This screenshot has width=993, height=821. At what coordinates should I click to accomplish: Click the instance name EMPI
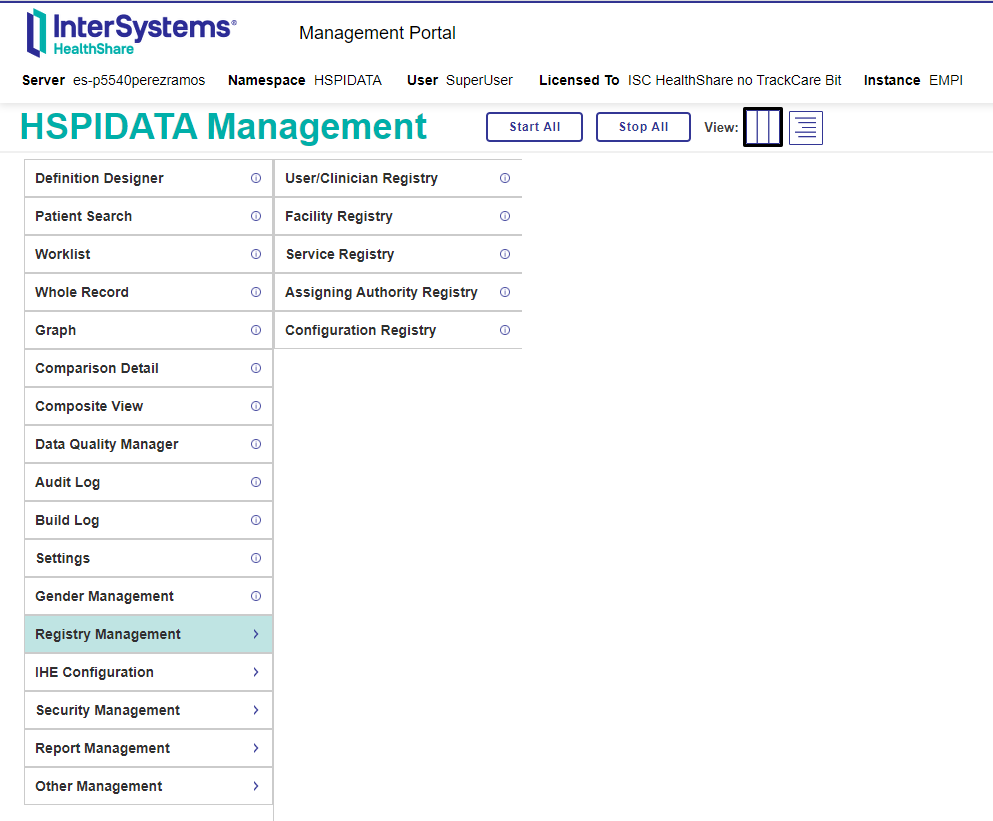point(946,80)
